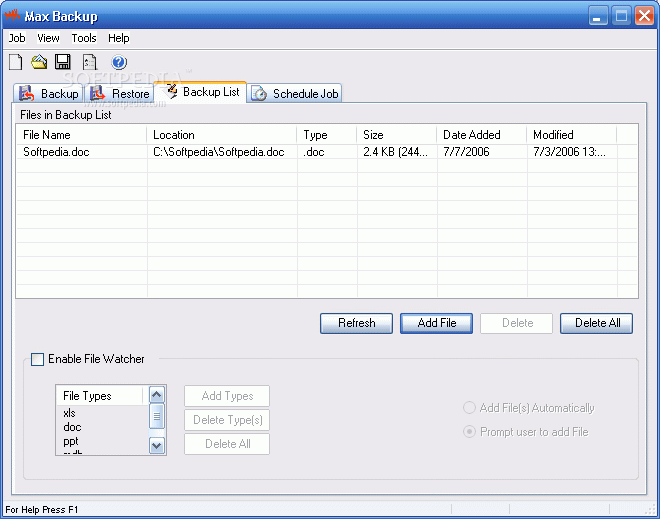Switch to the Restore tab

click(x=120, y=93)
